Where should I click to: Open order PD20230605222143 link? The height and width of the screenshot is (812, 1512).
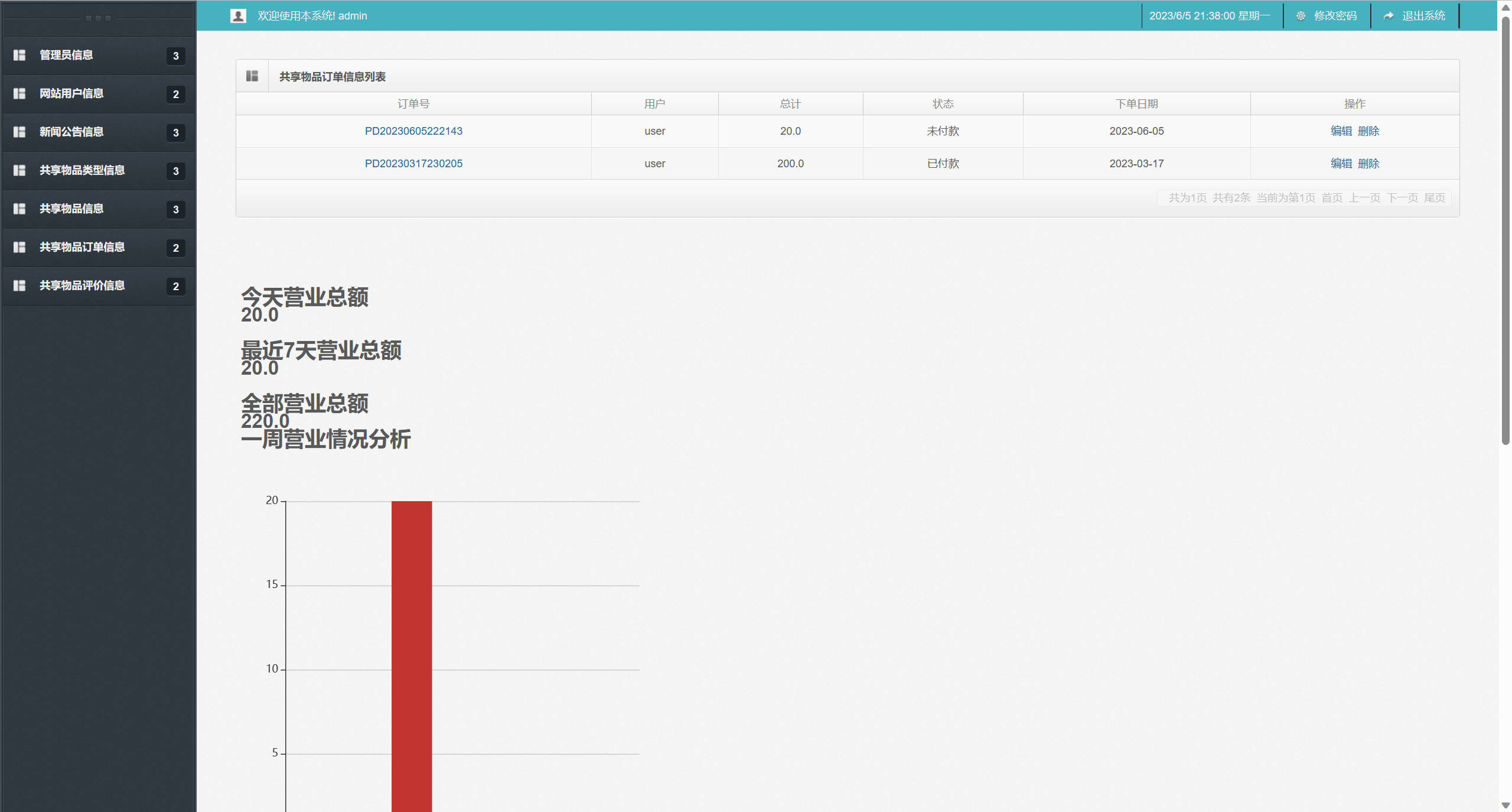tap(413, 131)
